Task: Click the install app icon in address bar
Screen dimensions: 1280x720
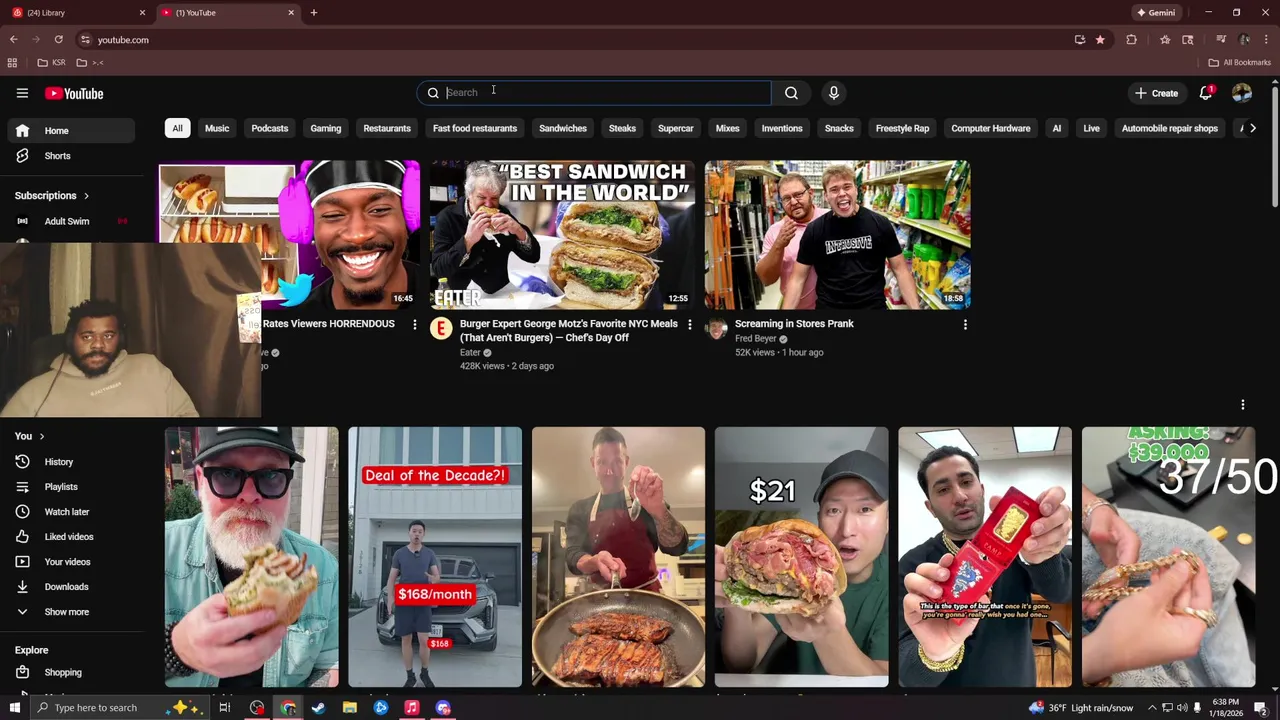Action: (x=1080, y=40)
